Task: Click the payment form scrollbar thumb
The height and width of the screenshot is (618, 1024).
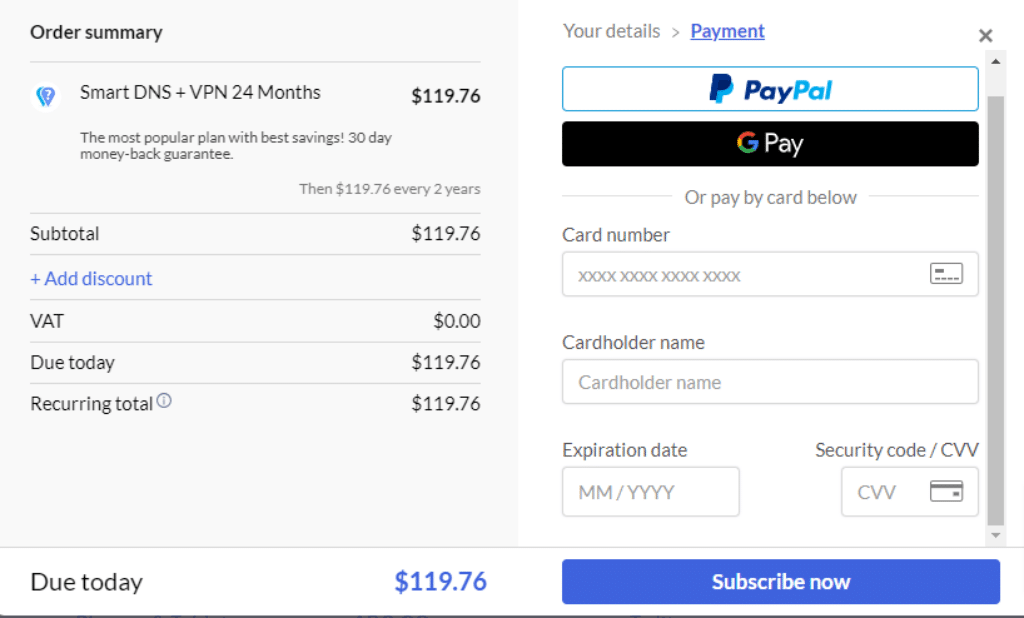Action: [996, 310]
